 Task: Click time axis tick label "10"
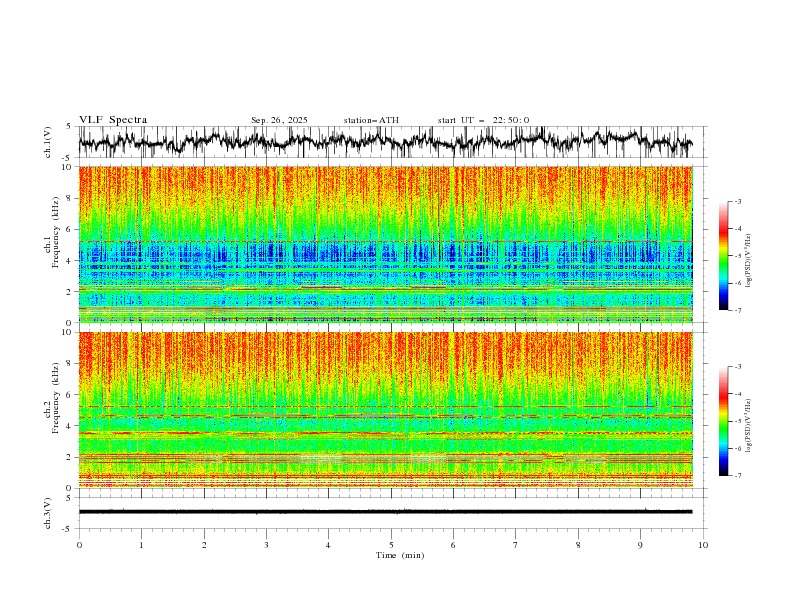click(703, 545)
